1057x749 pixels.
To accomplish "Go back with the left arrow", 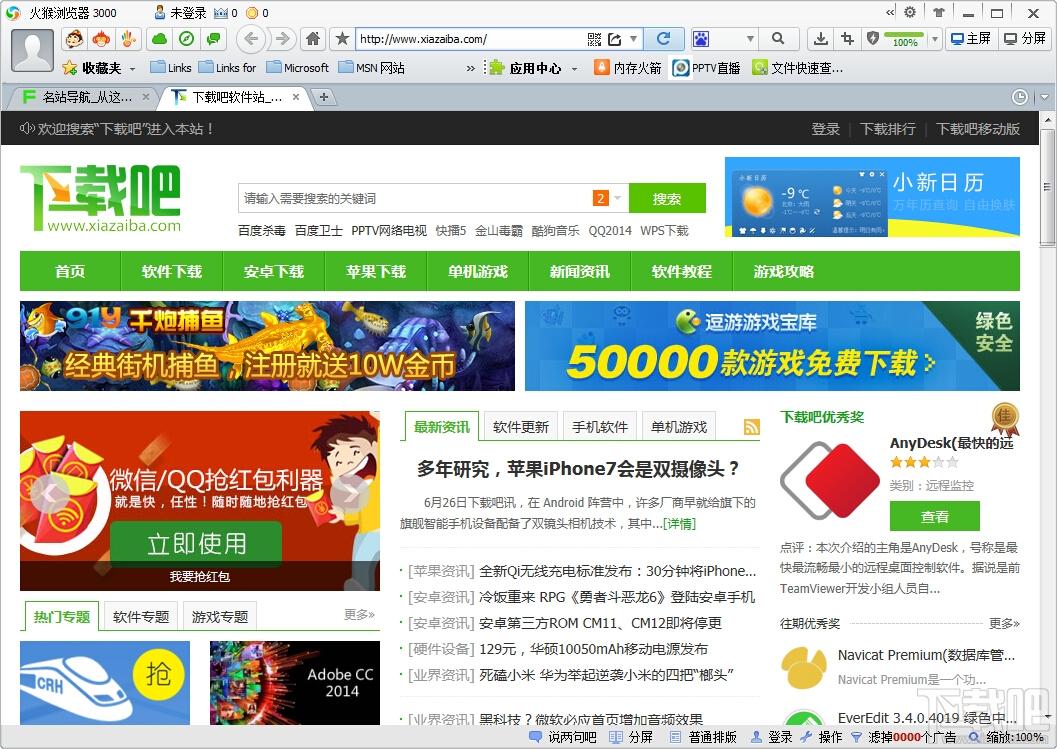I will click(x=251, y=39).
